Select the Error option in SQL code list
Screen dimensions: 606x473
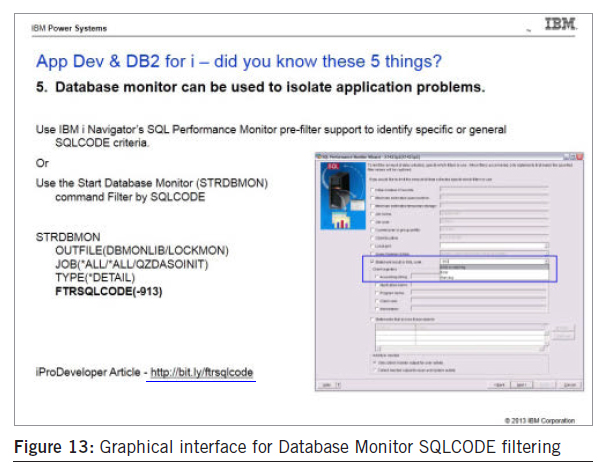494,272
